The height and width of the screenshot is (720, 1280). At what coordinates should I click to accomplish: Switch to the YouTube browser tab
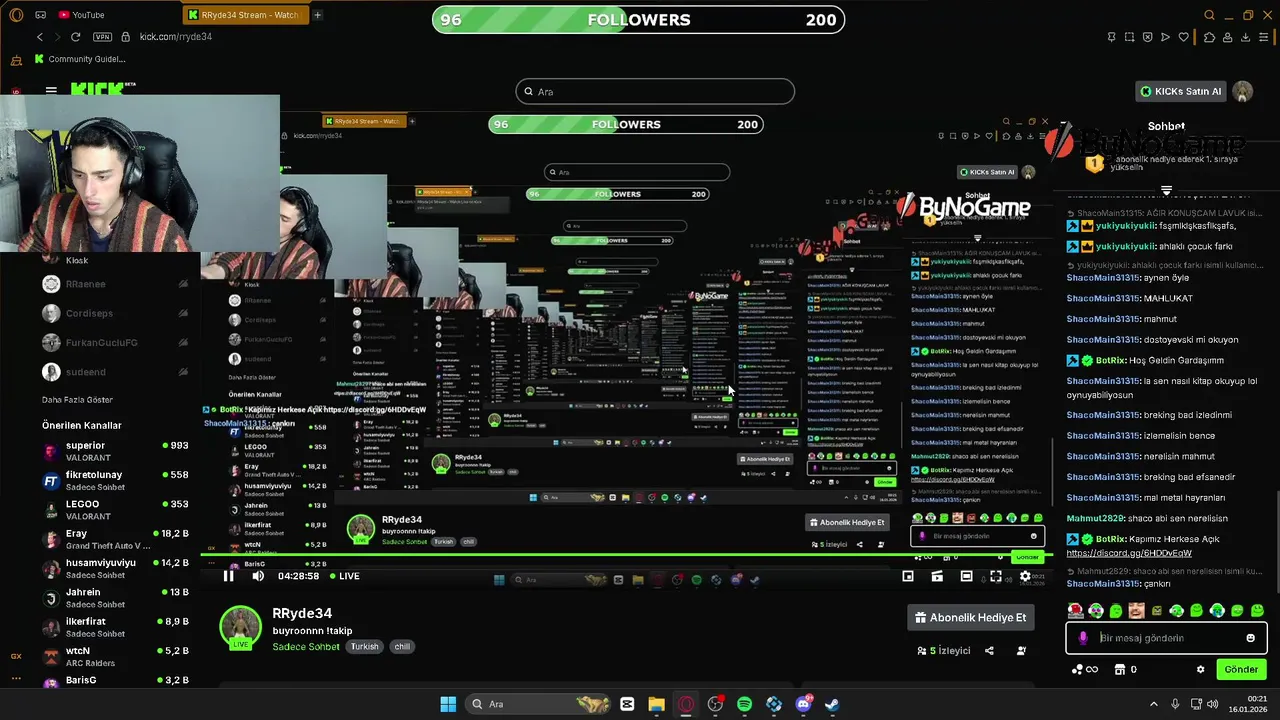pyautogui.click(x=81, y=15)
